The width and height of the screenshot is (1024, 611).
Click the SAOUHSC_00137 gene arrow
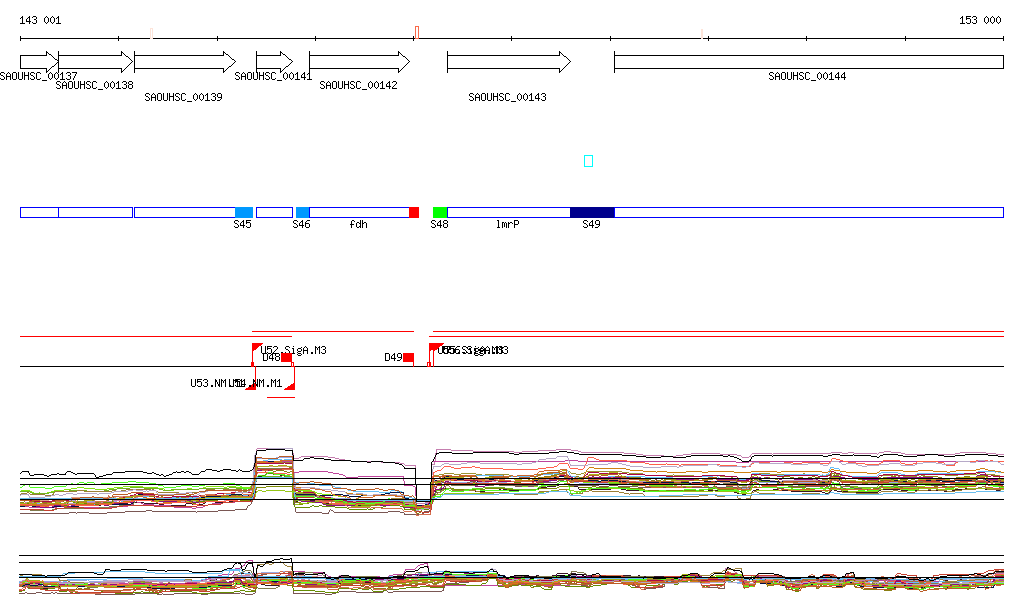(x=39, y=62)
